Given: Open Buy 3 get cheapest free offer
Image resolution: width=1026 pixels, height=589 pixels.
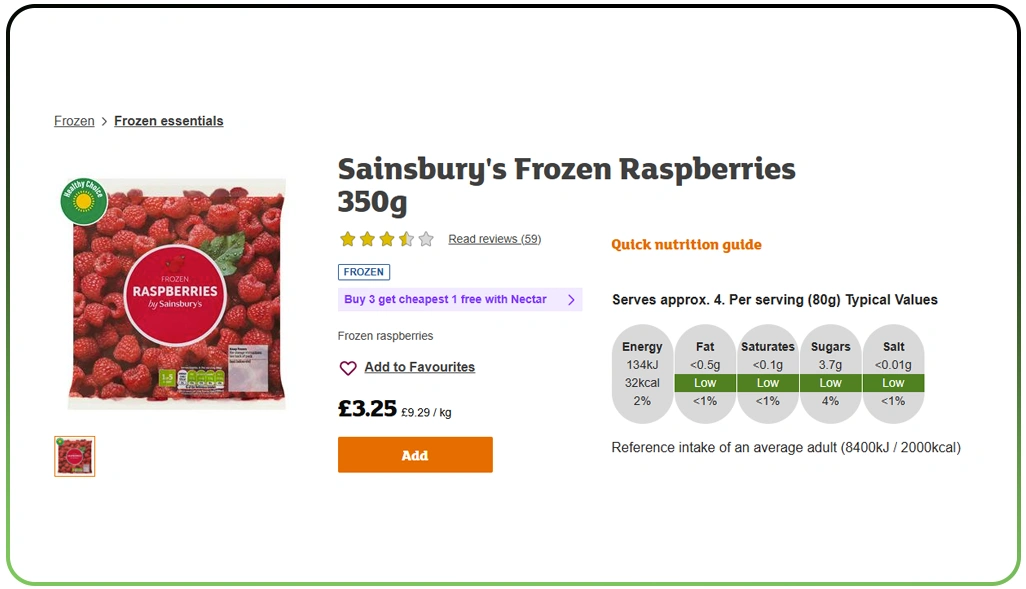Looking at the screenshot, I should 445,300.
